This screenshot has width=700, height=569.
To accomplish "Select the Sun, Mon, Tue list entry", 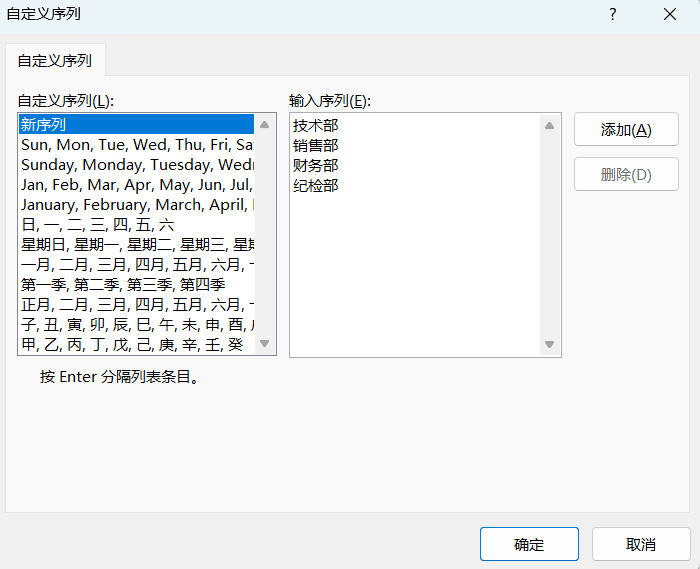I will (135, 145).
